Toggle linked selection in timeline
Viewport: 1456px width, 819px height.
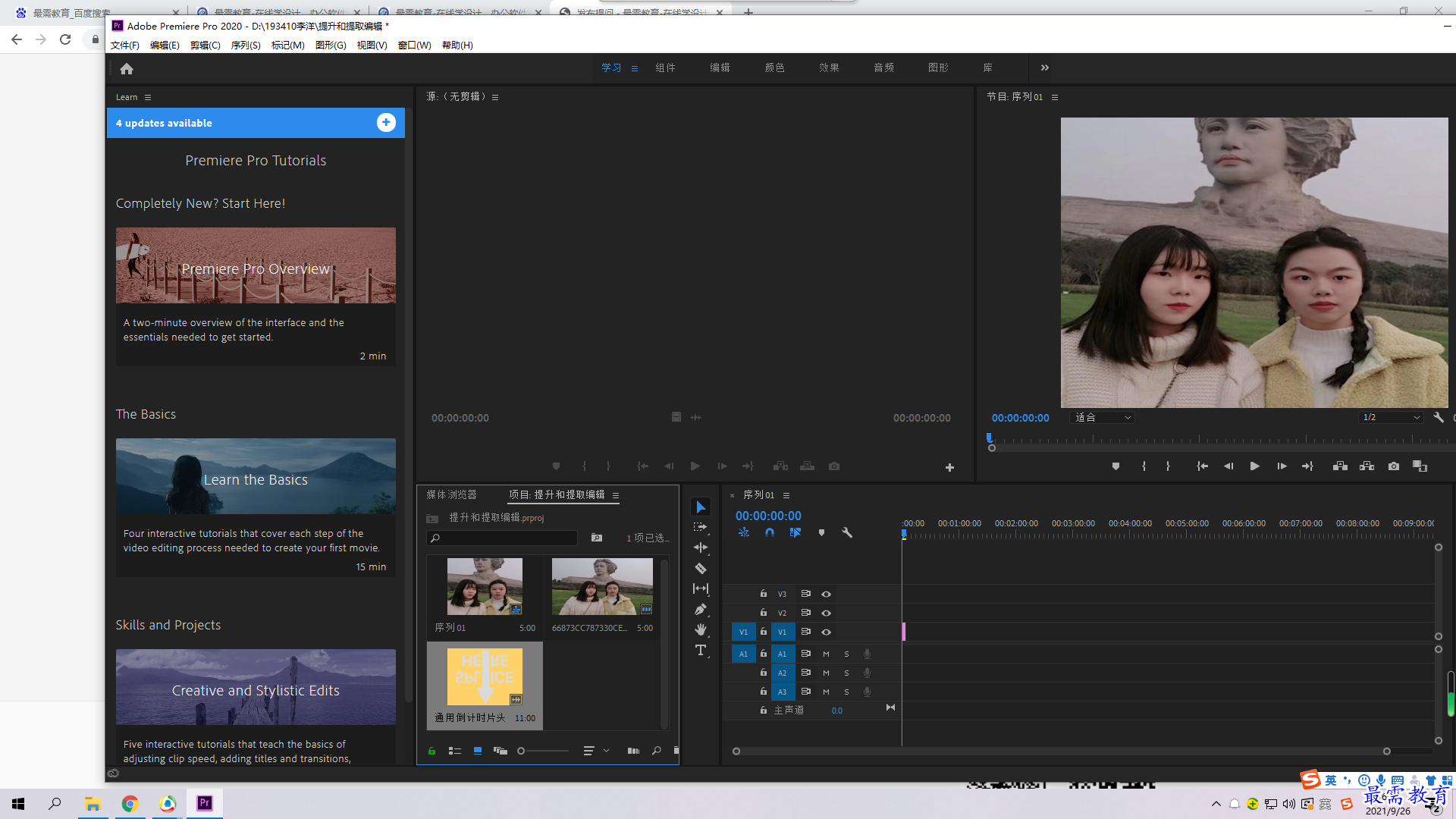coord(795,532)
